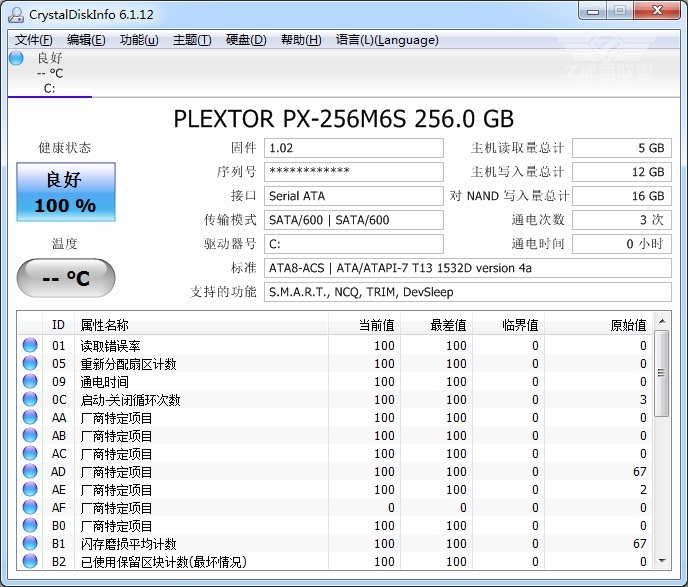Open the 语言(L)(Language) menu
This screenshot has height=587, width=688.
coord(387,40)
